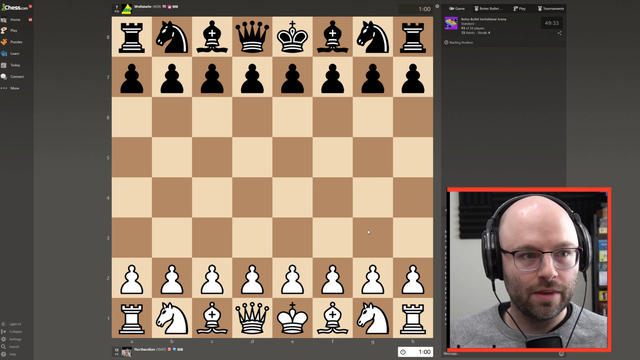Viewport: 640px width, 360px height.
Task: Select the white rook on a1
Action: pos(131,318)
